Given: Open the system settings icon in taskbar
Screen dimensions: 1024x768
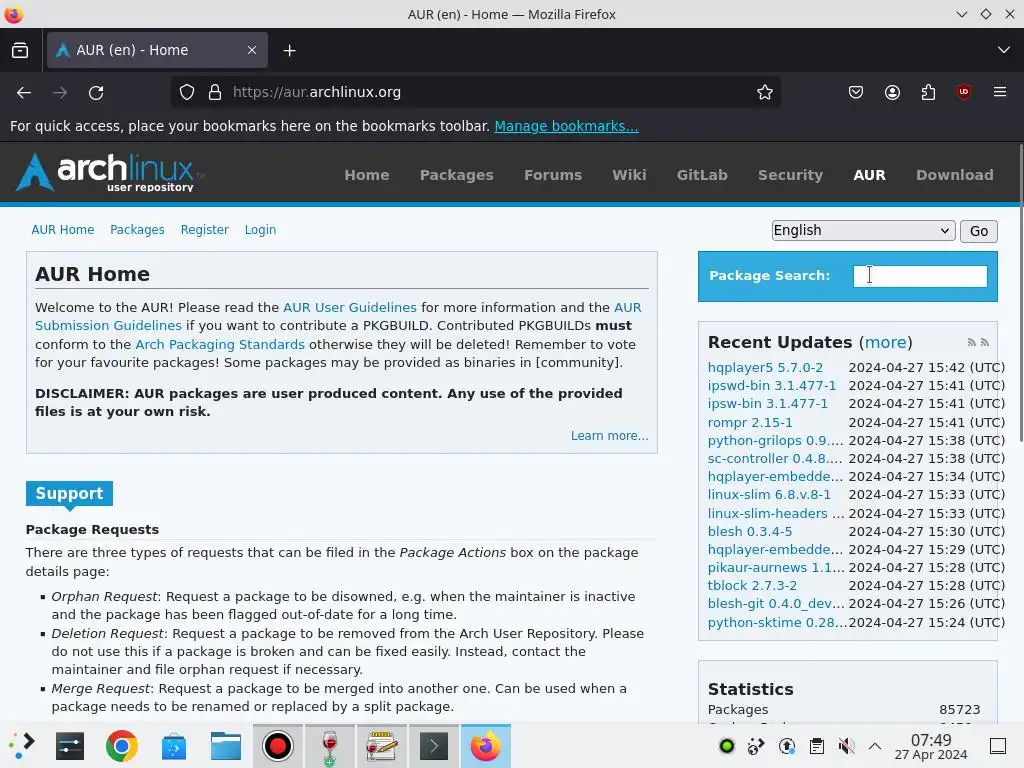Looking at the screenshot, I should click(70, 746).
